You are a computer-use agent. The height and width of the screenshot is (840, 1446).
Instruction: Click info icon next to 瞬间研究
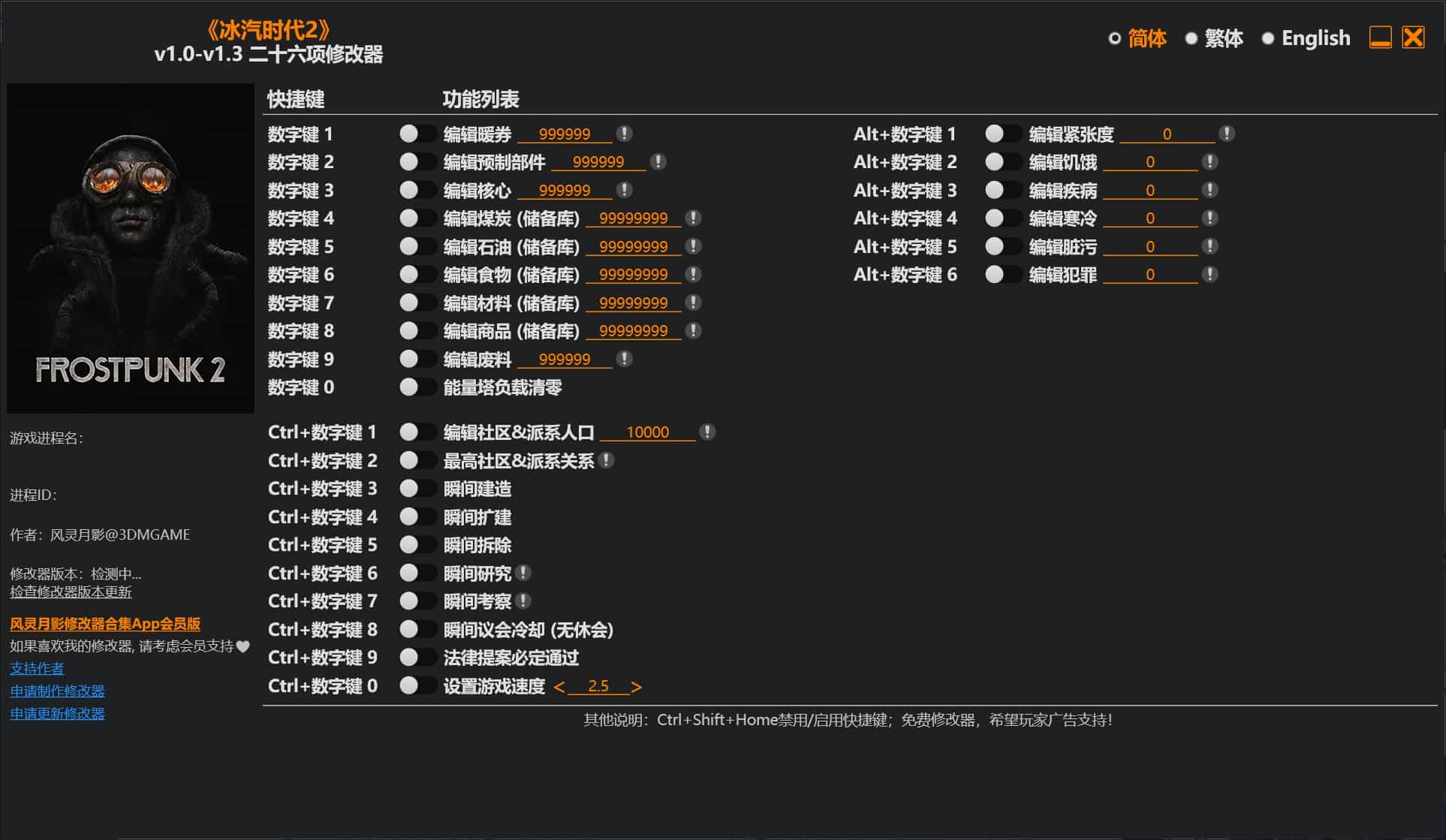coord(524,573)
